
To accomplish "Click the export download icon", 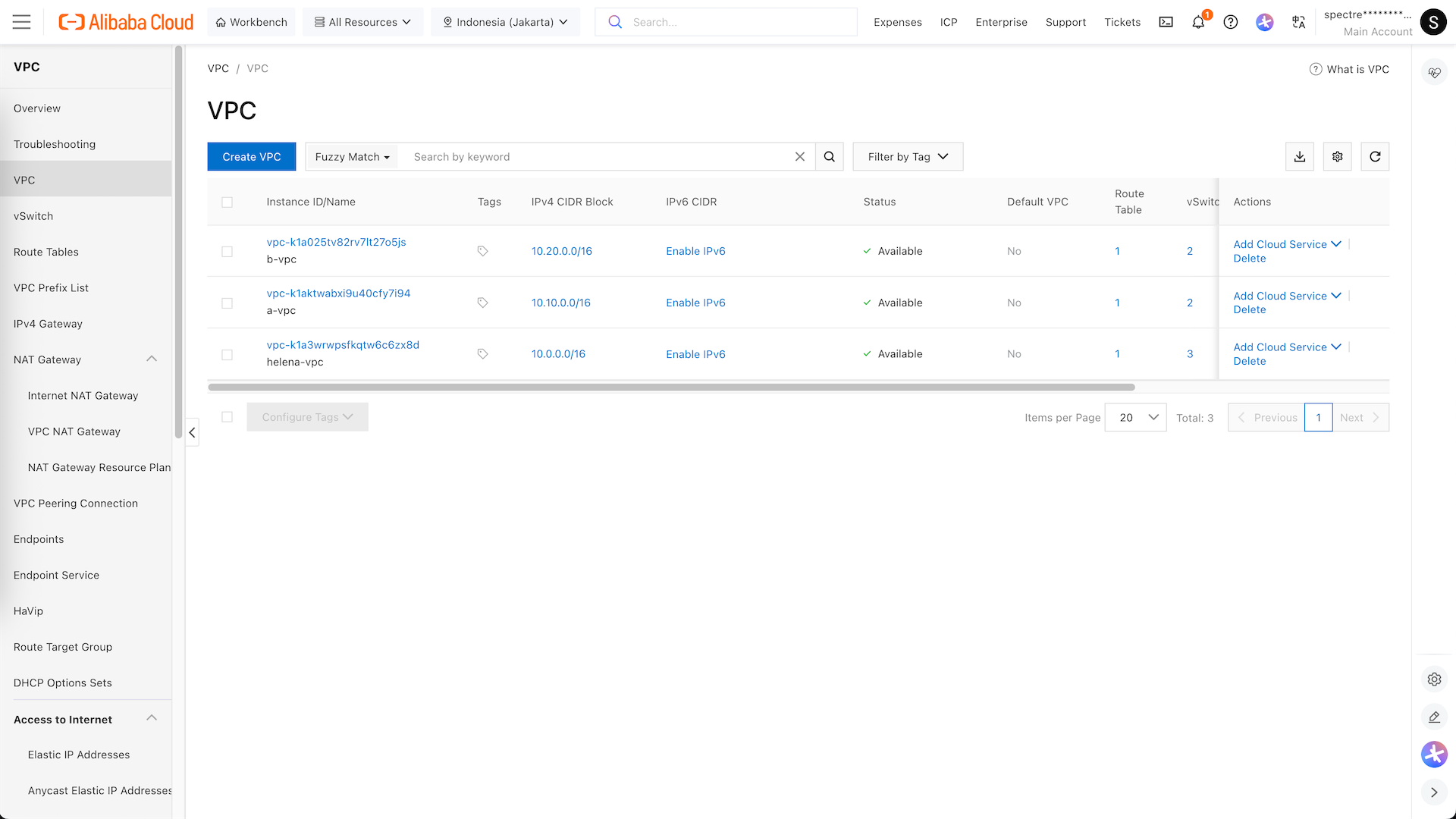I will click(x=1299, y=157).
